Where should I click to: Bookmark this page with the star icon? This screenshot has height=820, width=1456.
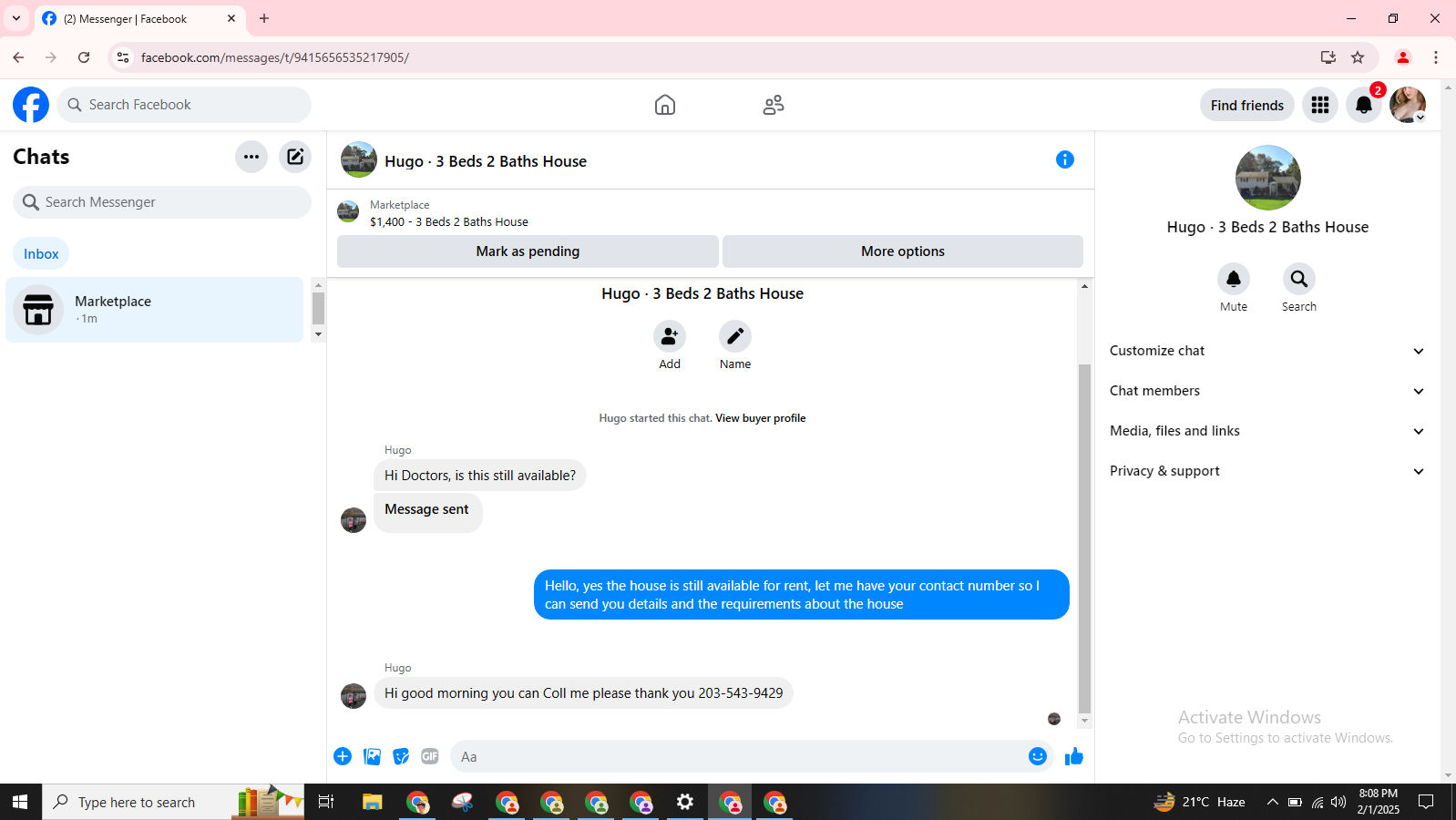(x=1358, y=57)
